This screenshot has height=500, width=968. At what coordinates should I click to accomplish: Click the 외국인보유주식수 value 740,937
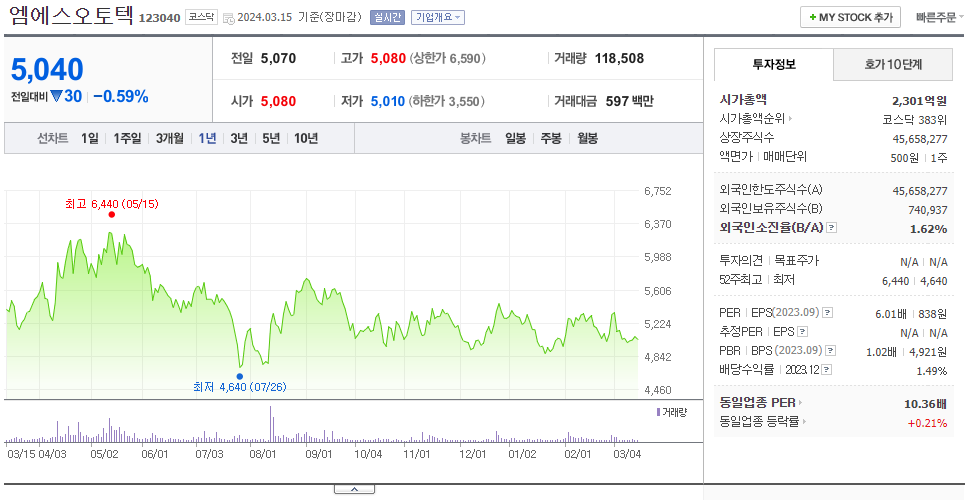tap(928, 210)
